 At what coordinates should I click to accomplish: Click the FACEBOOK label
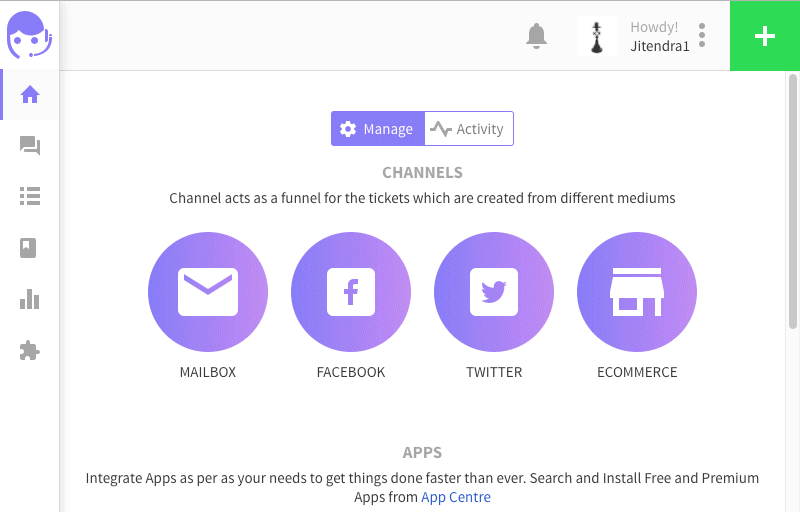coord(351,372)
